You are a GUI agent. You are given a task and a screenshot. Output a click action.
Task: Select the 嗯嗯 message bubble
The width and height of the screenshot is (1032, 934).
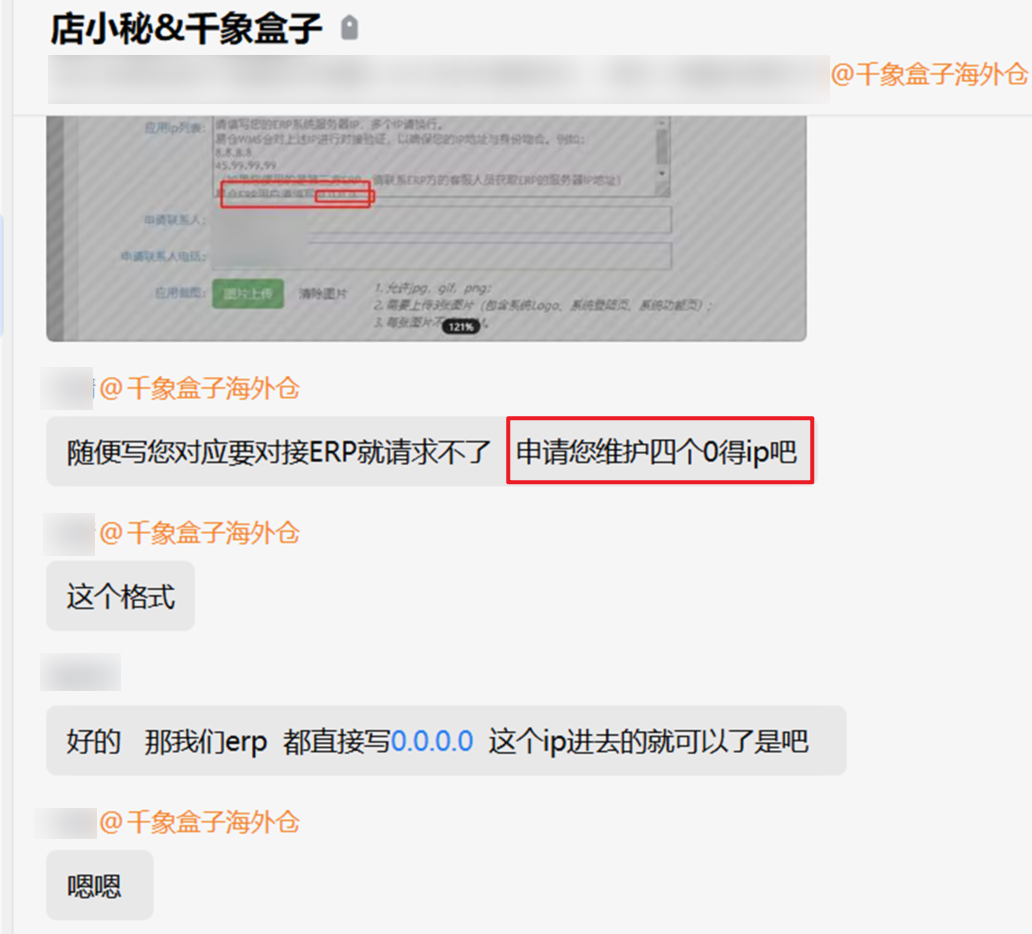(x=99, y=885)
